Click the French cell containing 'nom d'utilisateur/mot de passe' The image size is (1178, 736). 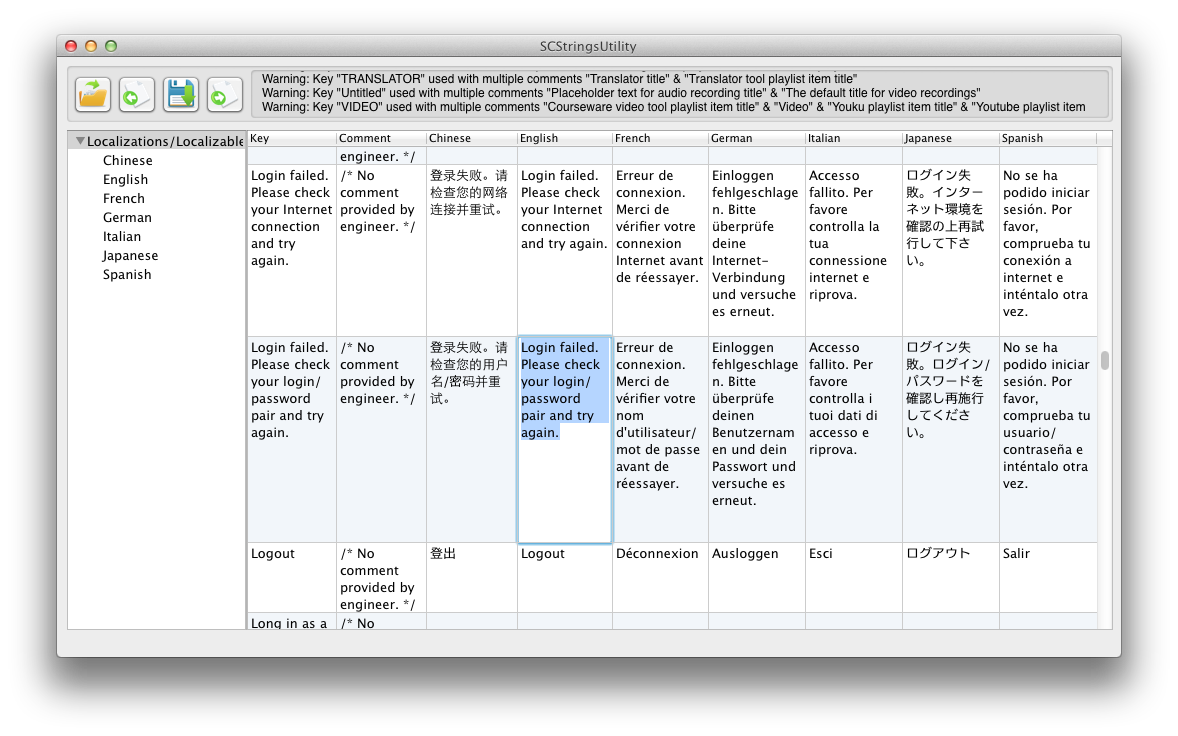[660, 439]
